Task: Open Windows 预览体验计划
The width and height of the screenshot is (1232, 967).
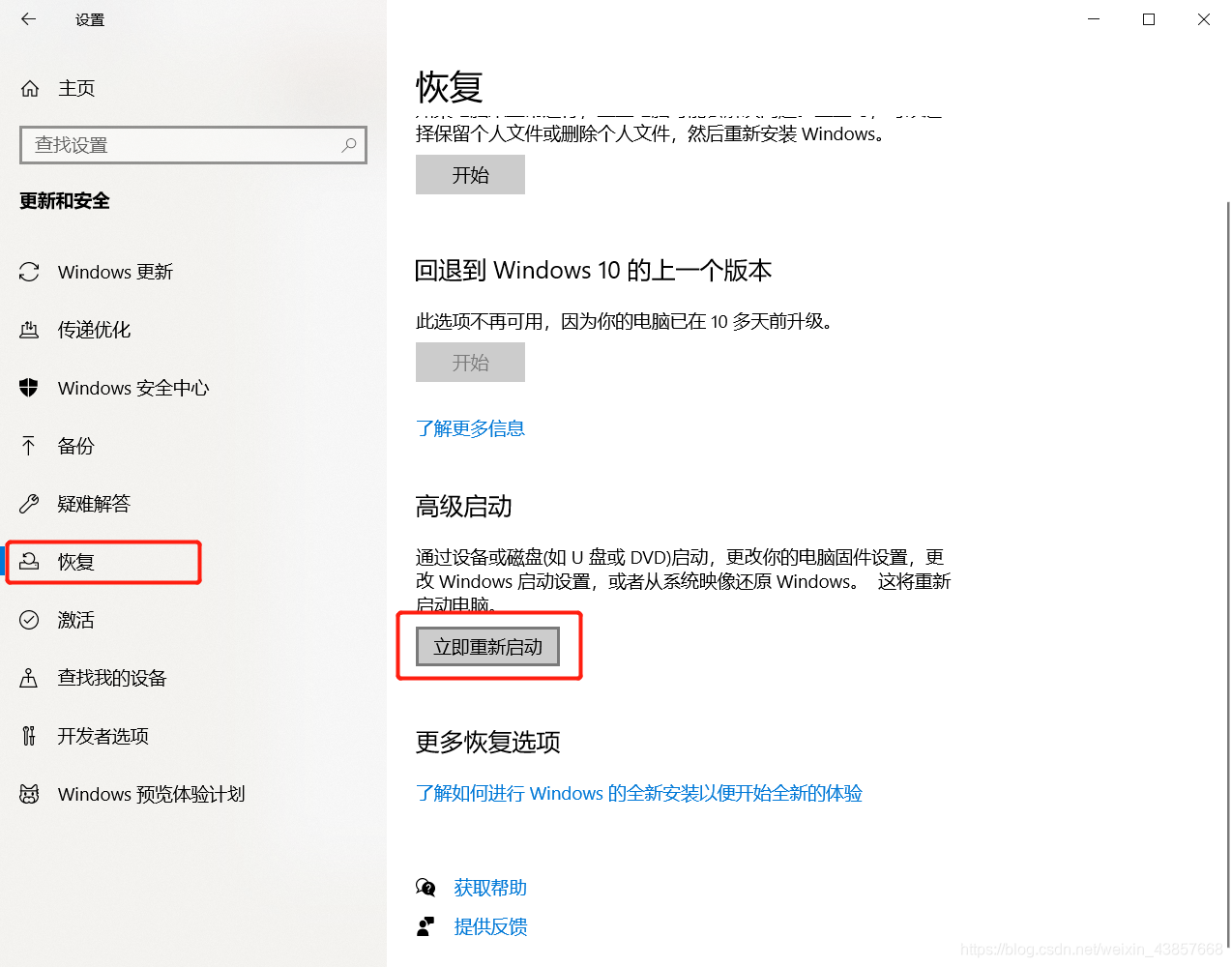Action: point(151,794)
